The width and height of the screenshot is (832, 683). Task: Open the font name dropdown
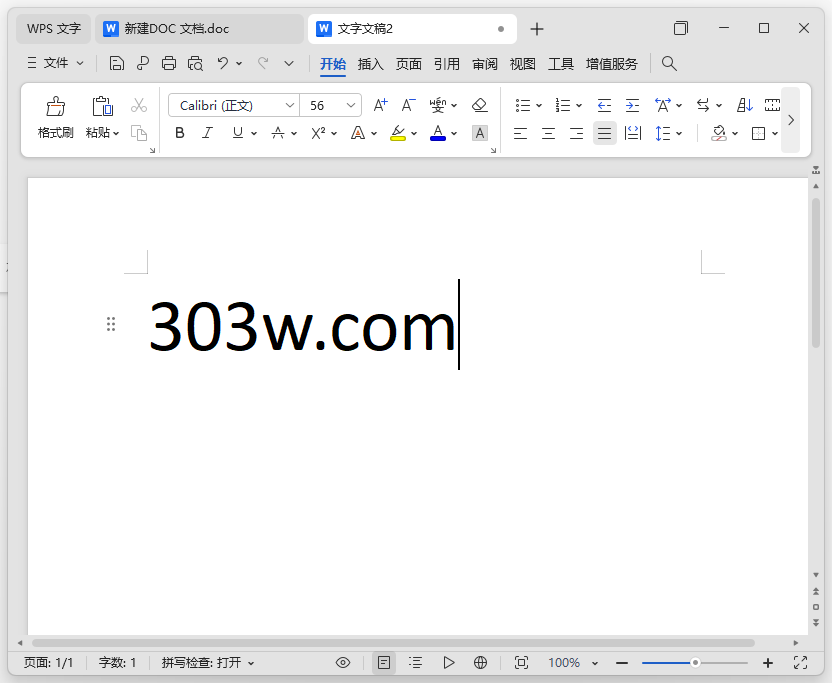[x=290, y=105]
